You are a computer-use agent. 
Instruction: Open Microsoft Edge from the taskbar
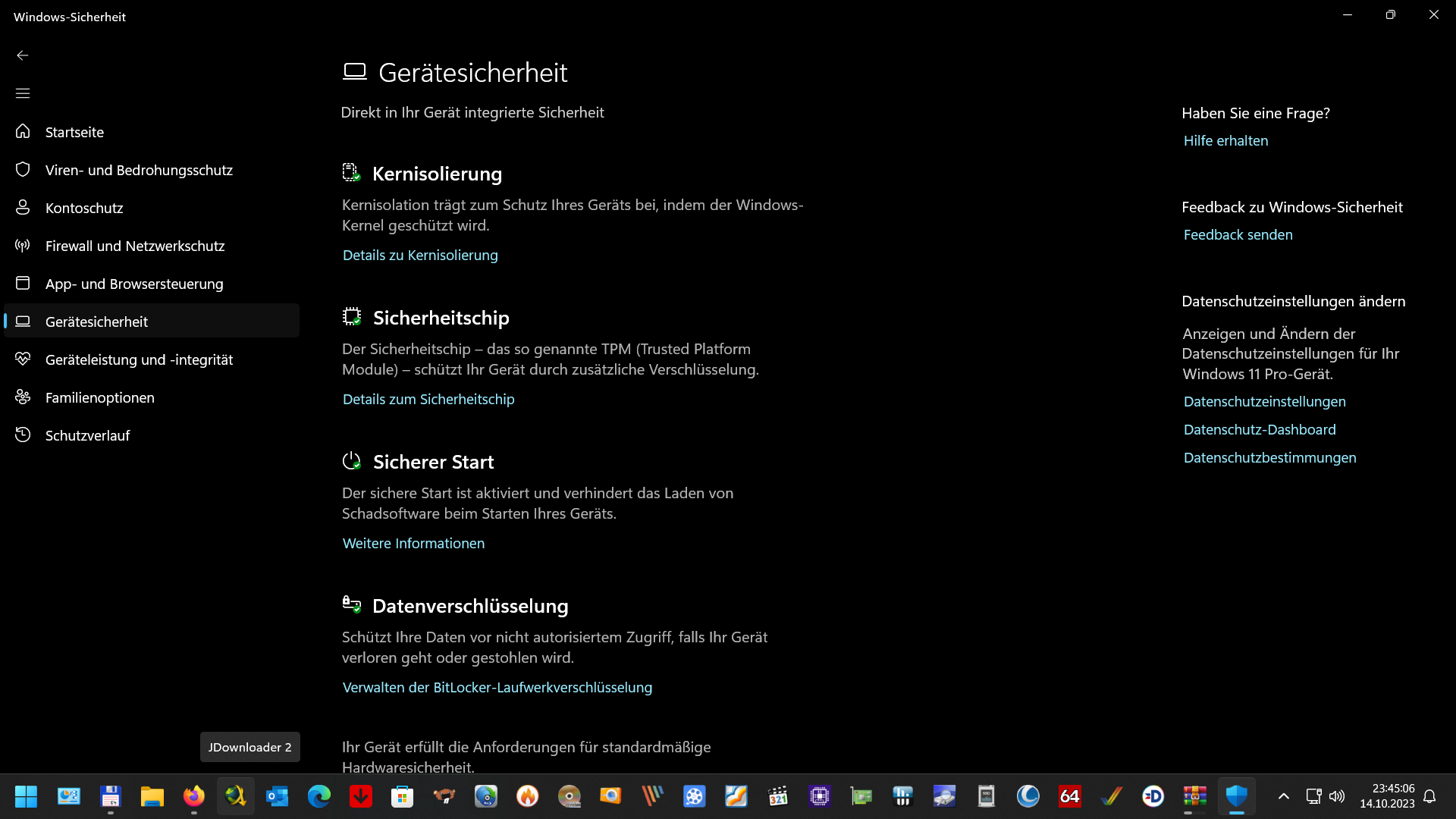tap(318, 797)
